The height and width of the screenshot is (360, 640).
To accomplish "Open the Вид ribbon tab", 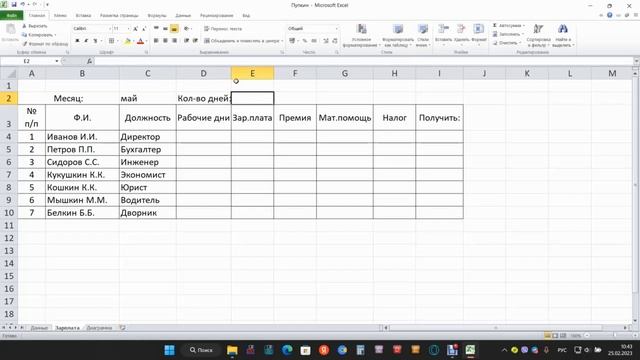I will pyautogui.click(x=246, y=16).
